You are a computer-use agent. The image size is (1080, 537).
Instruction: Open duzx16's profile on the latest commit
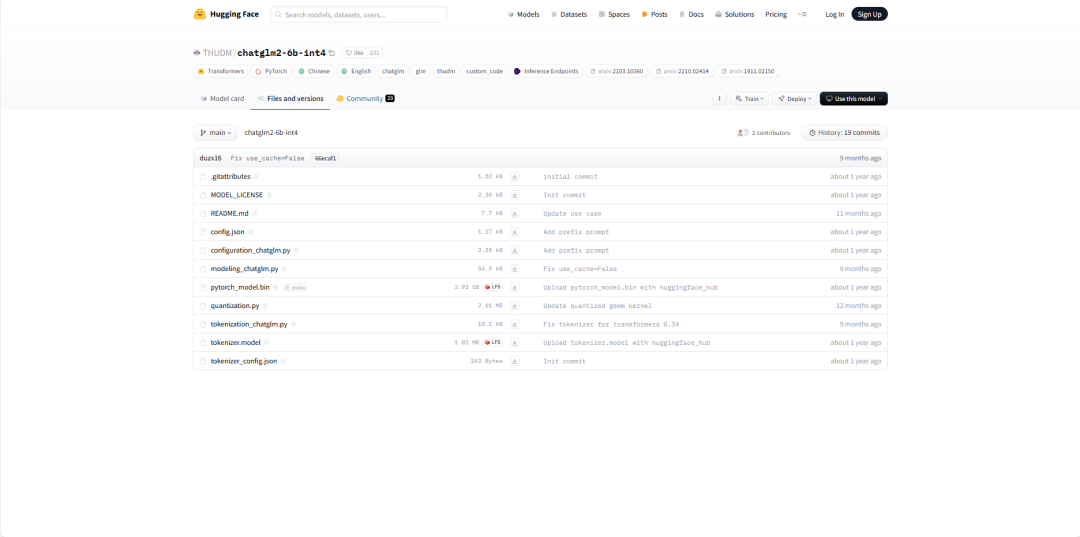tap(211, 158)
